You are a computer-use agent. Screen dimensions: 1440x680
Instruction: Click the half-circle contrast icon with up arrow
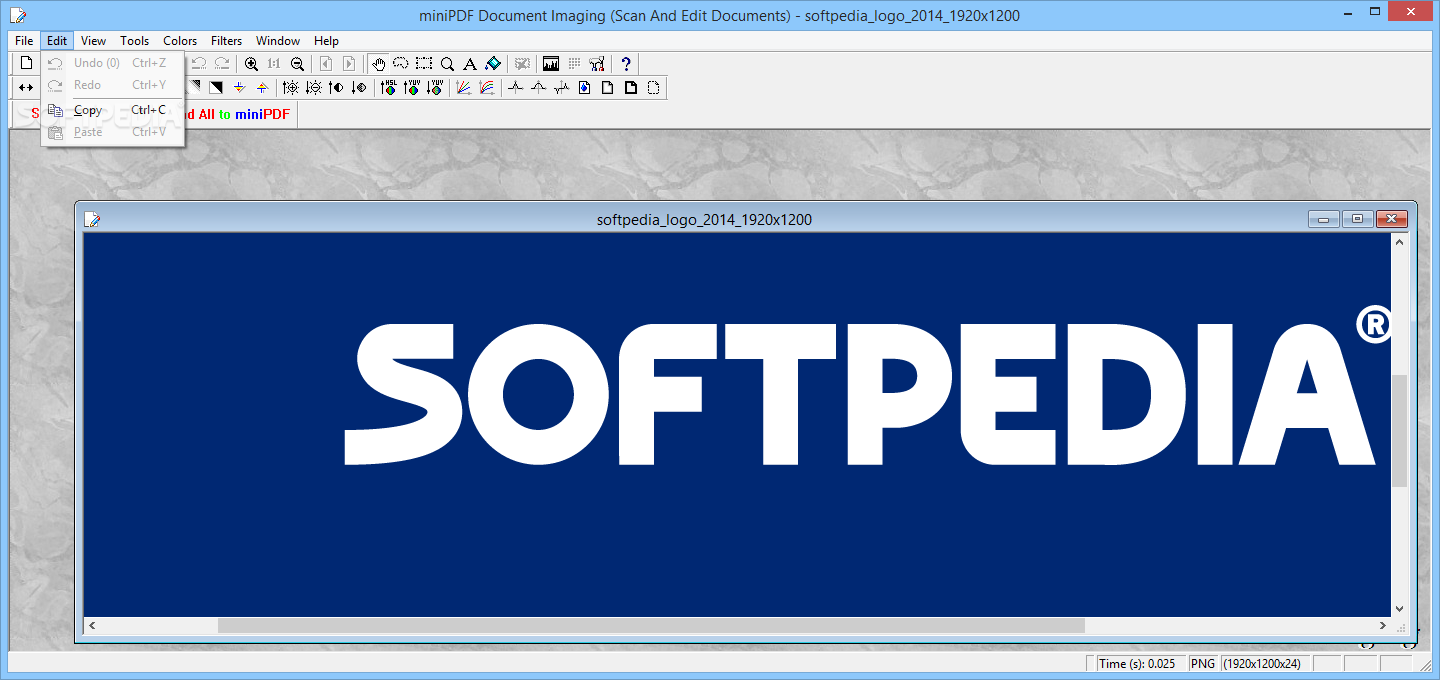tap(336, 88)
